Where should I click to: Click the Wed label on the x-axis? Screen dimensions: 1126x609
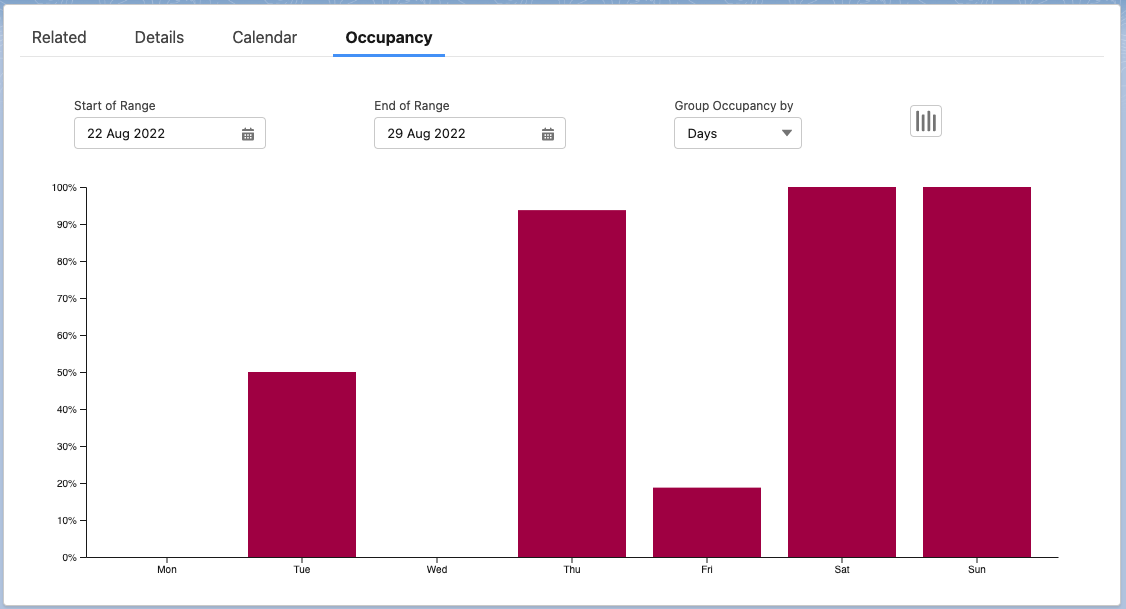(x=437, y=570)
